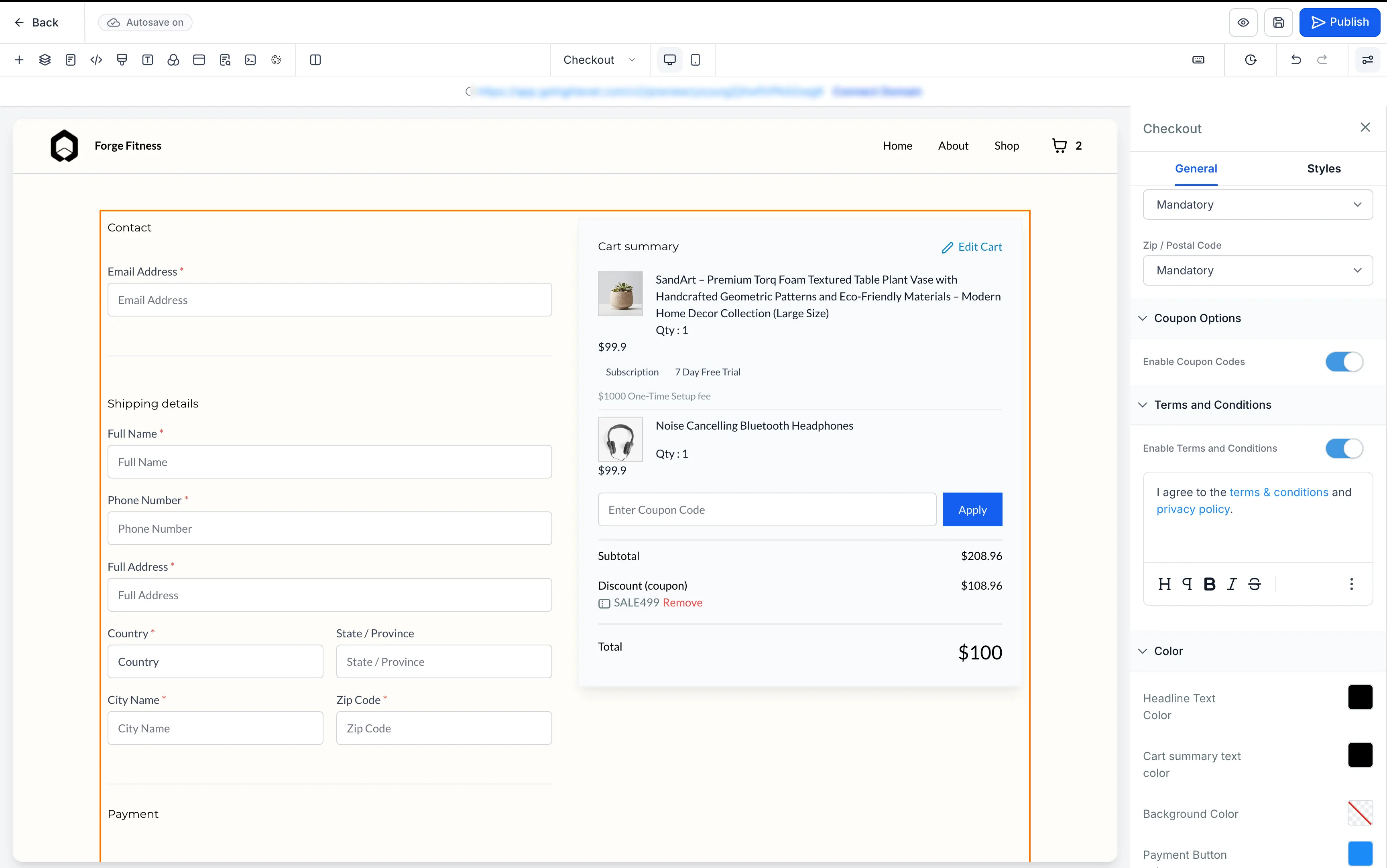Image resolution: width=1387 pixels, height=868 pixels.
Task: Toggle Autosave on setting
Action: (x=145, y=22)
